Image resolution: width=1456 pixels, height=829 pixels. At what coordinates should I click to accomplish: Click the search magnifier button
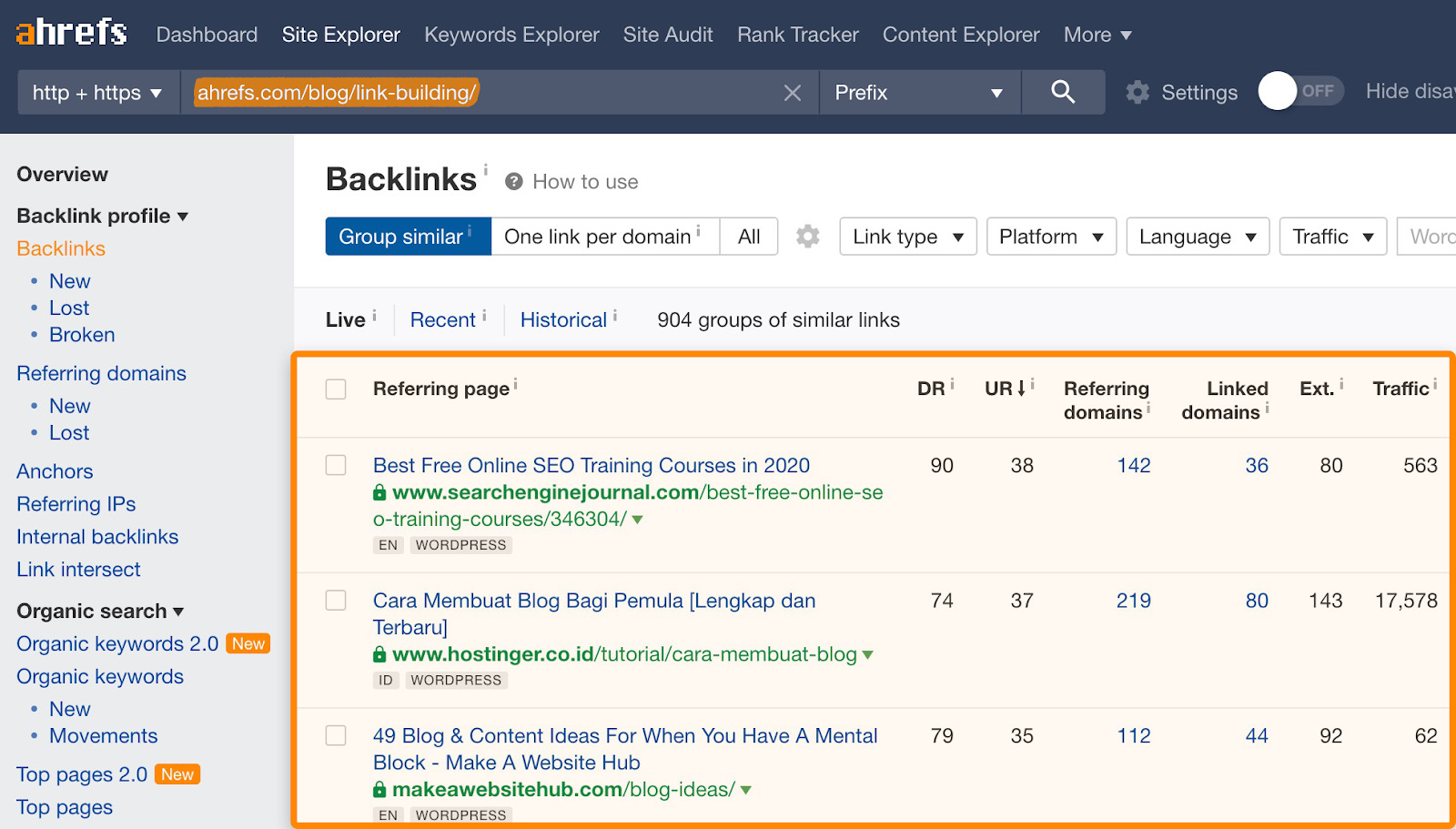(x=1062, y=92)
